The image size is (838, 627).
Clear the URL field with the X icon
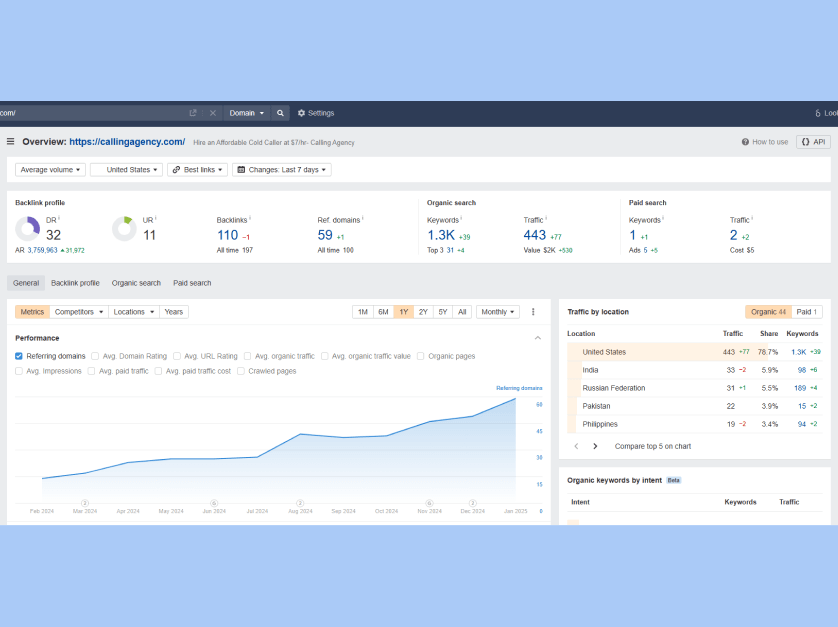pos(212,113)
